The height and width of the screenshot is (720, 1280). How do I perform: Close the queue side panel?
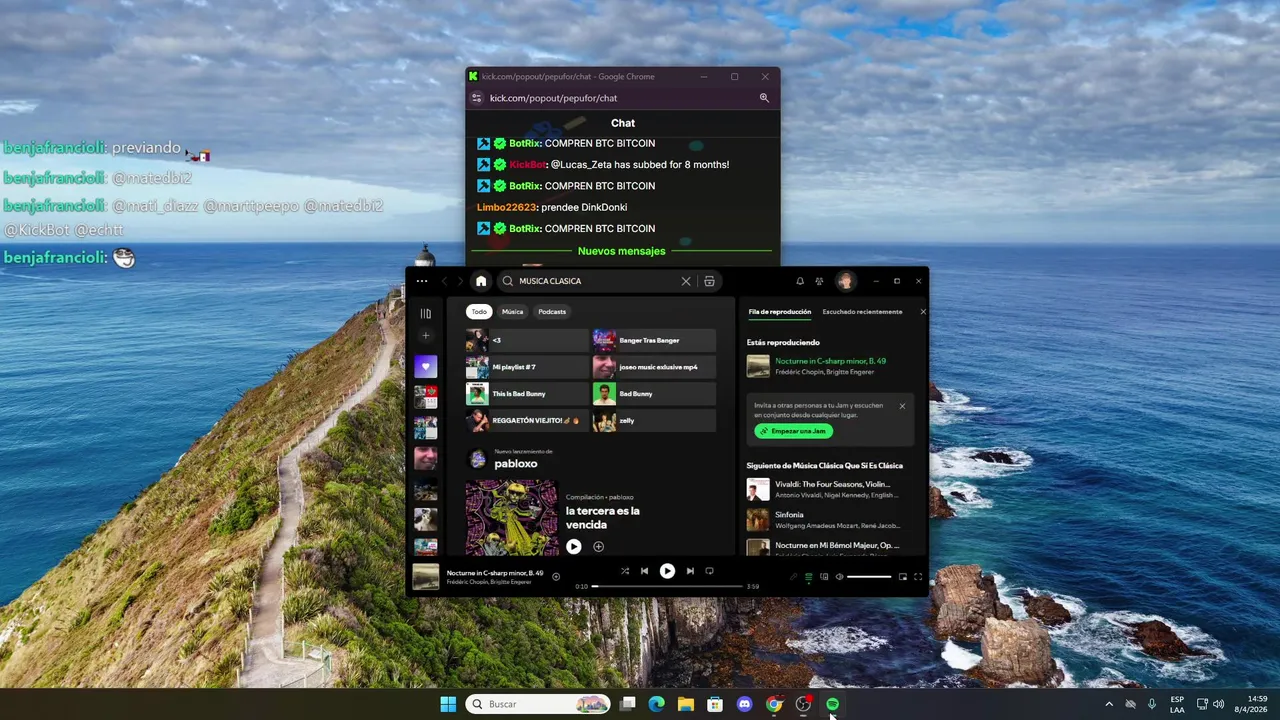click(923, 312)
